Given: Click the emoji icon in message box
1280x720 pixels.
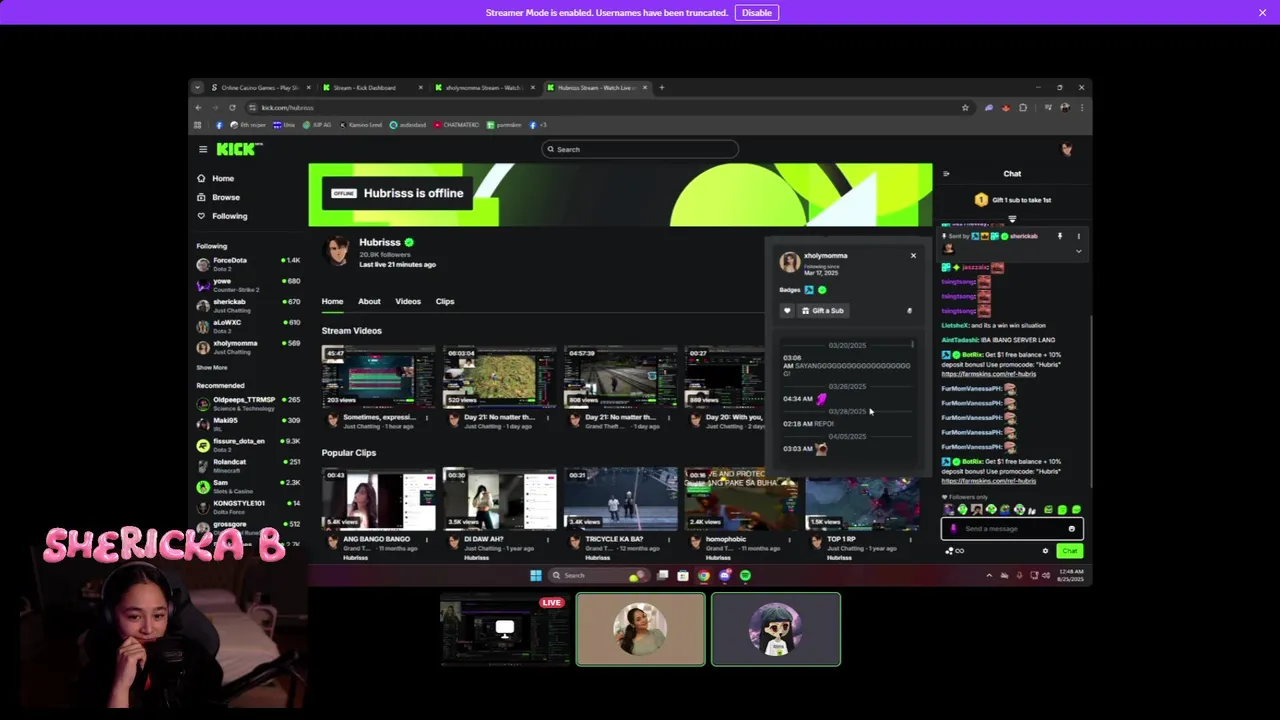Looking at the screenshot, I should (1071, 529).
